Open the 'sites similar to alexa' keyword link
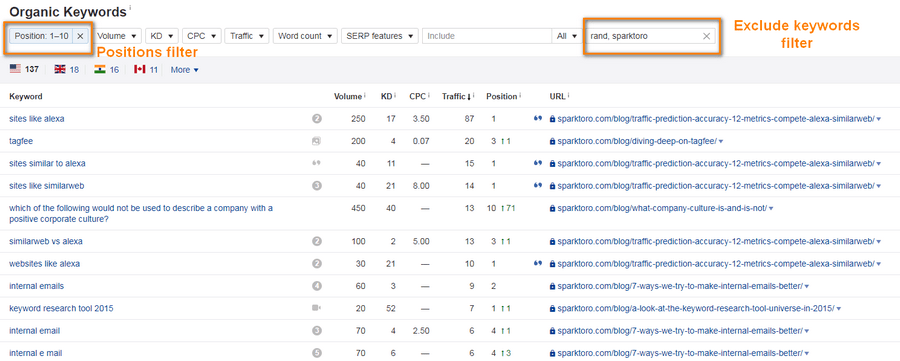The image size is (900, 361). coord(47,164)
